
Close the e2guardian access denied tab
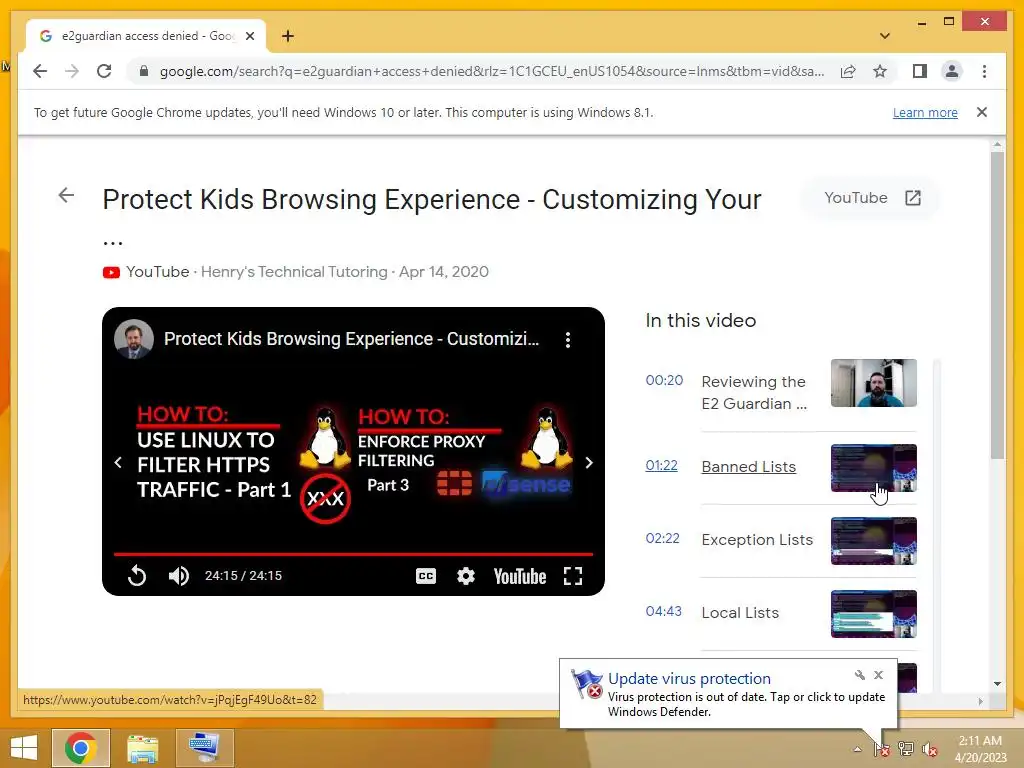pyautogui.click(x=249, y=36)
